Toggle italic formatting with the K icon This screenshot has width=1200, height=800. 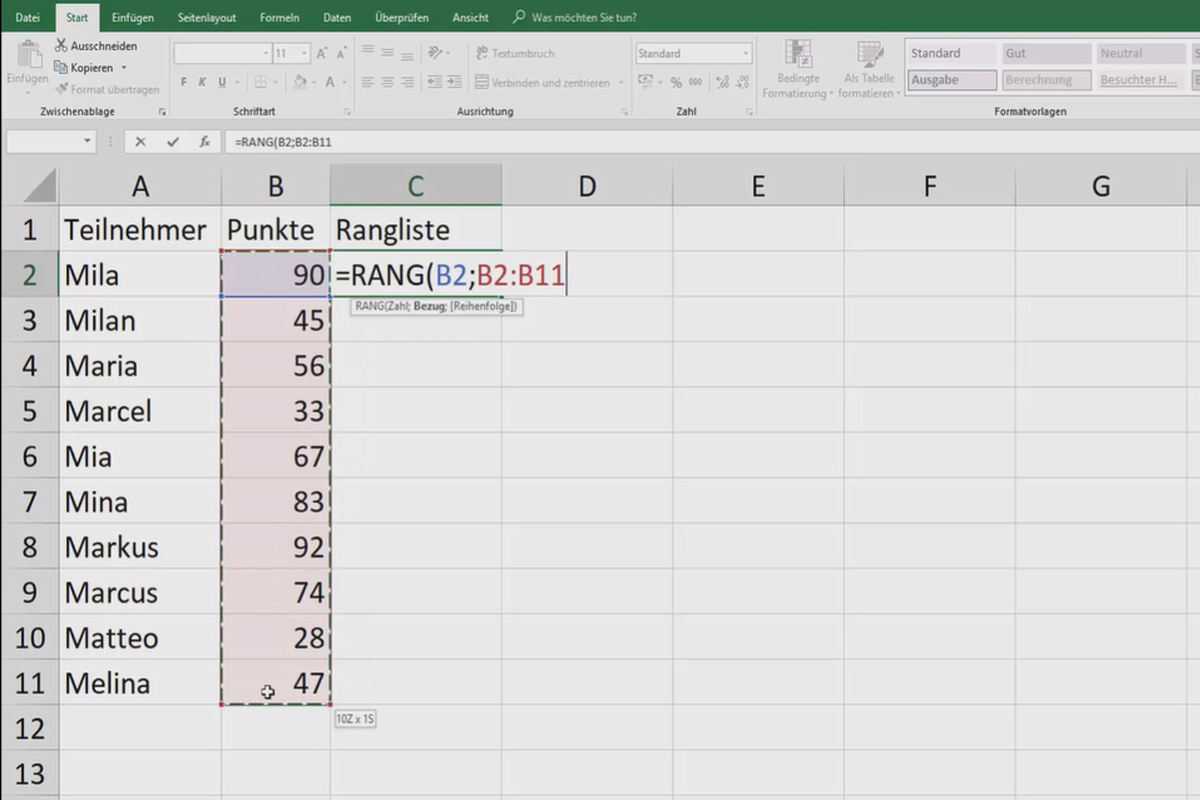(202, 82)
